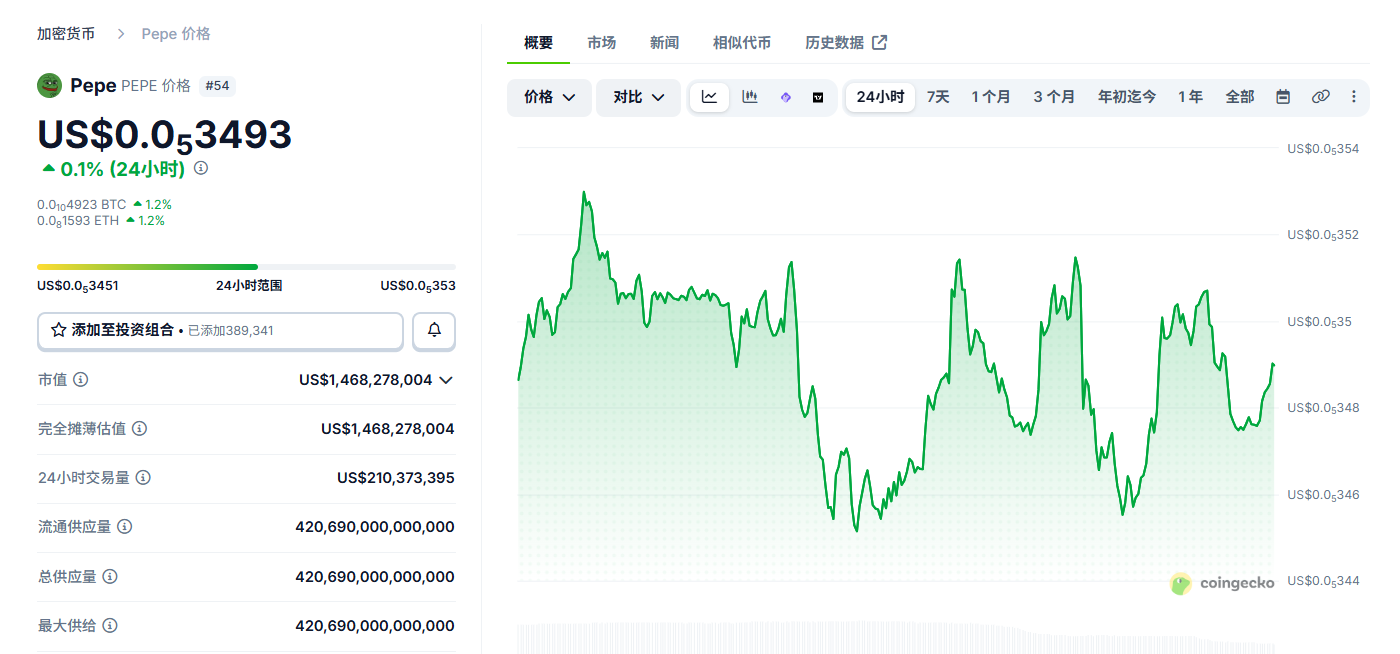Select the 全部 time range
Screen dimensions: 1400x654
point(1240,97)
